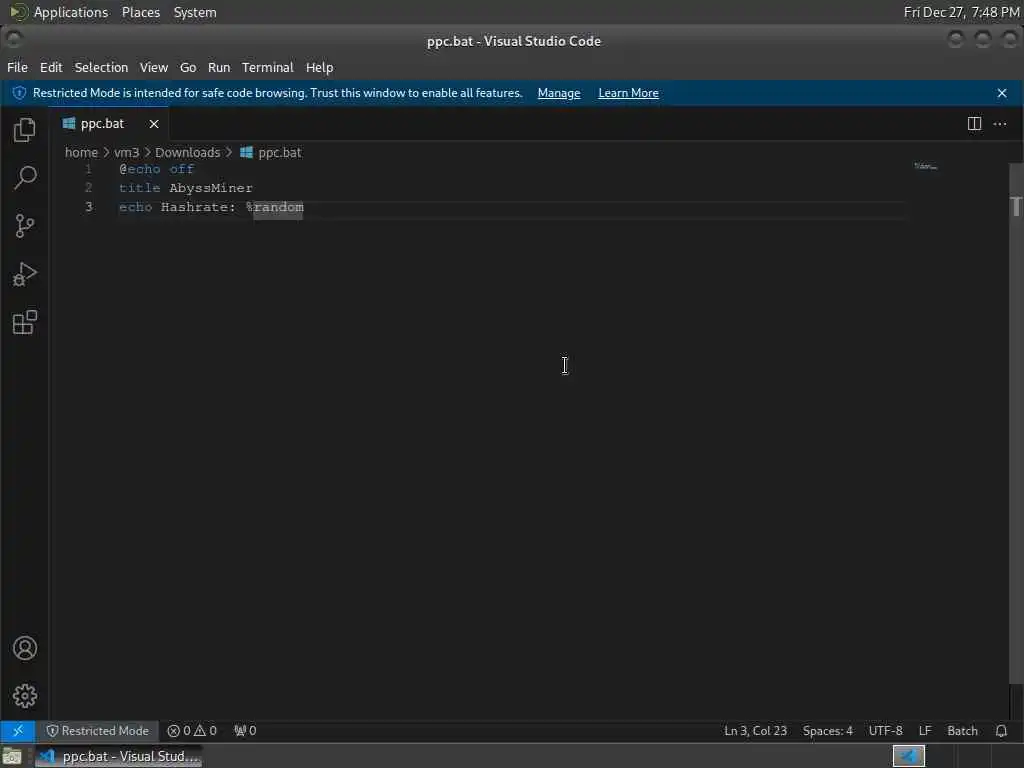The height and width of the screenshot is (768, 1024).
Task: Open the Help menu
Action: [x=319, y=67]
